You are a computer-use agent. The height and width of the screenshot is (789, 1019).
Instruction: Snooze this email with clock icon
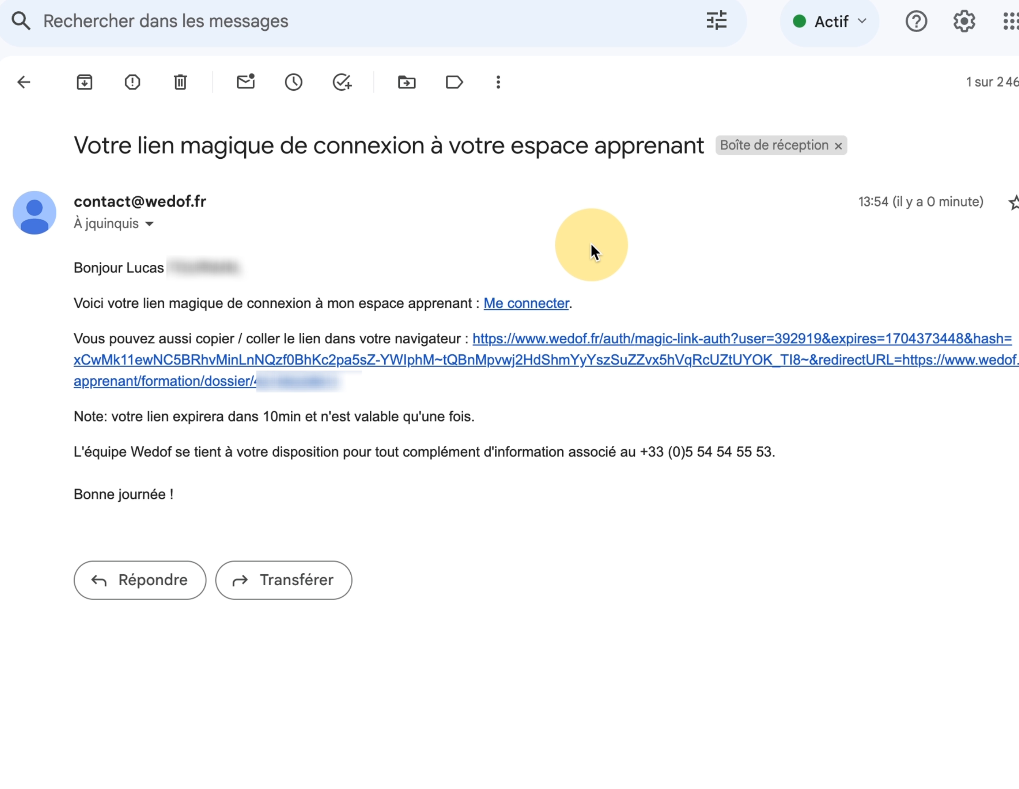pyautogui.click(x=293, y=82)
